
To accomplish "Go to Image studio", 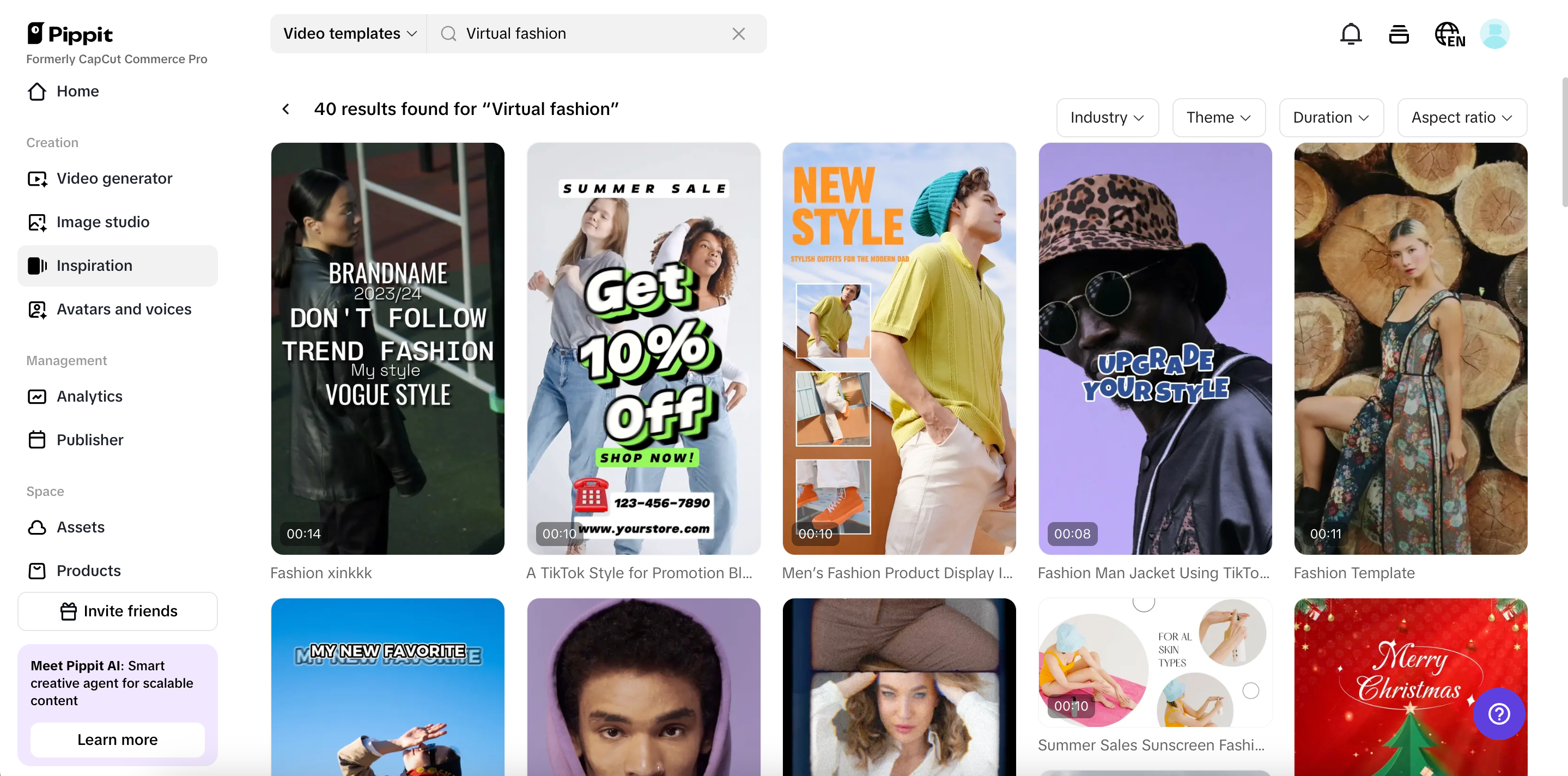I will (x=103, y=222).
